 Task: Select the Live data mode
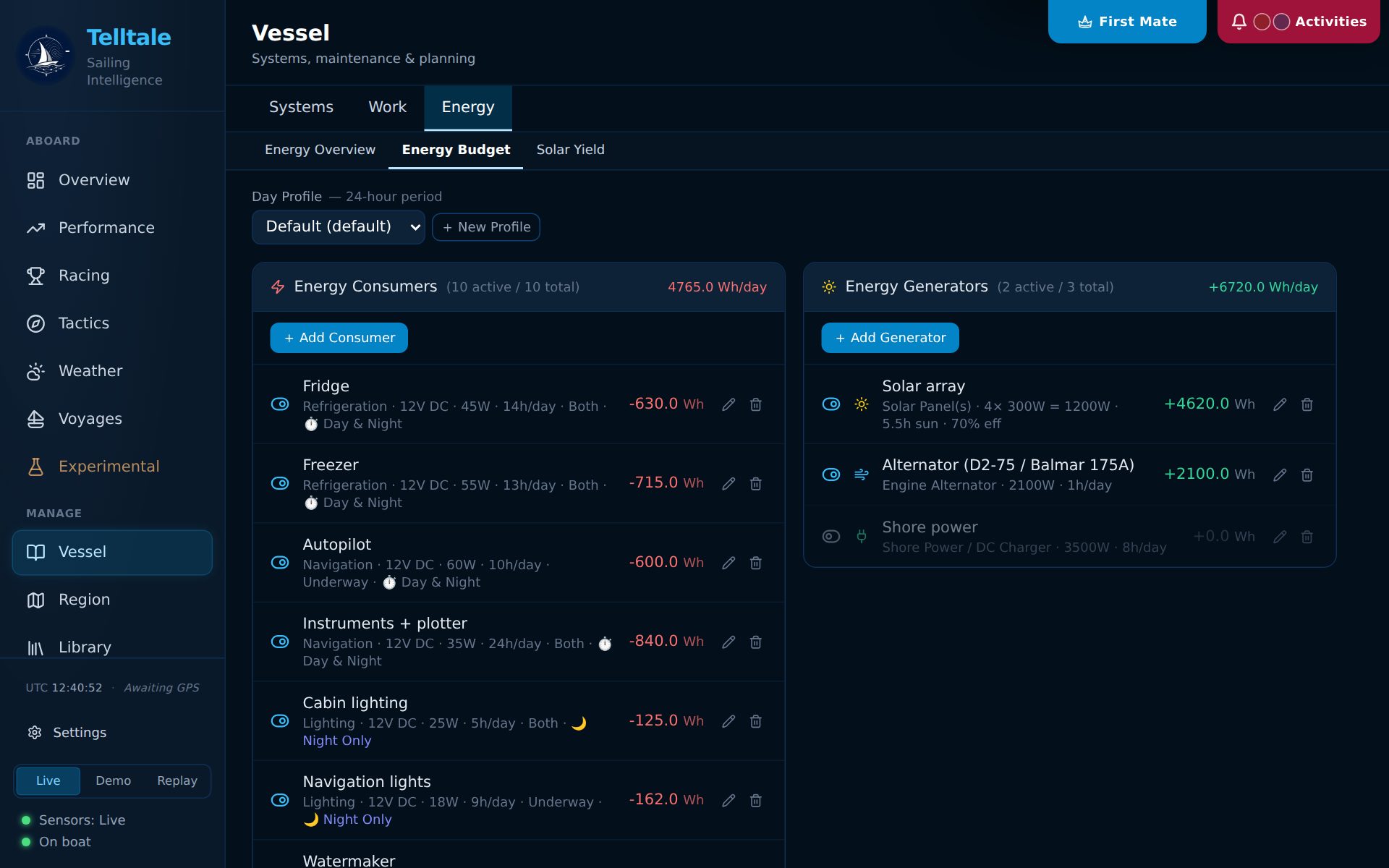tap(48, 781)
